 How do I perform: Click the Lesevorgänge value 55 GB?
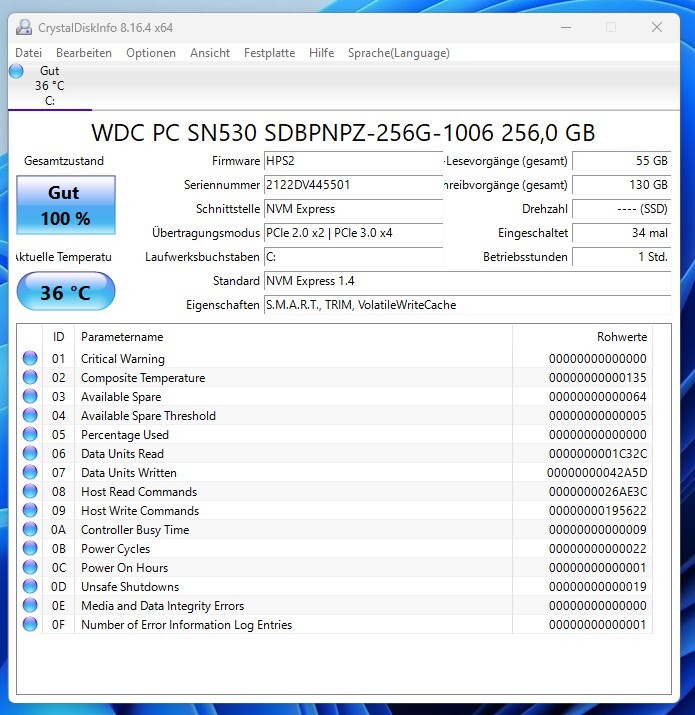point(622,161)
